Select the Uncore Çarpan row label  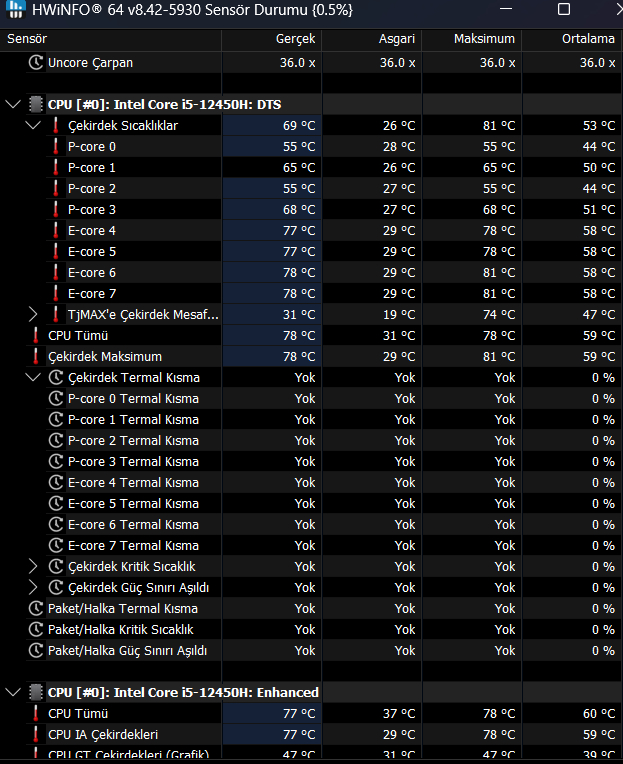tap(90, 63)
